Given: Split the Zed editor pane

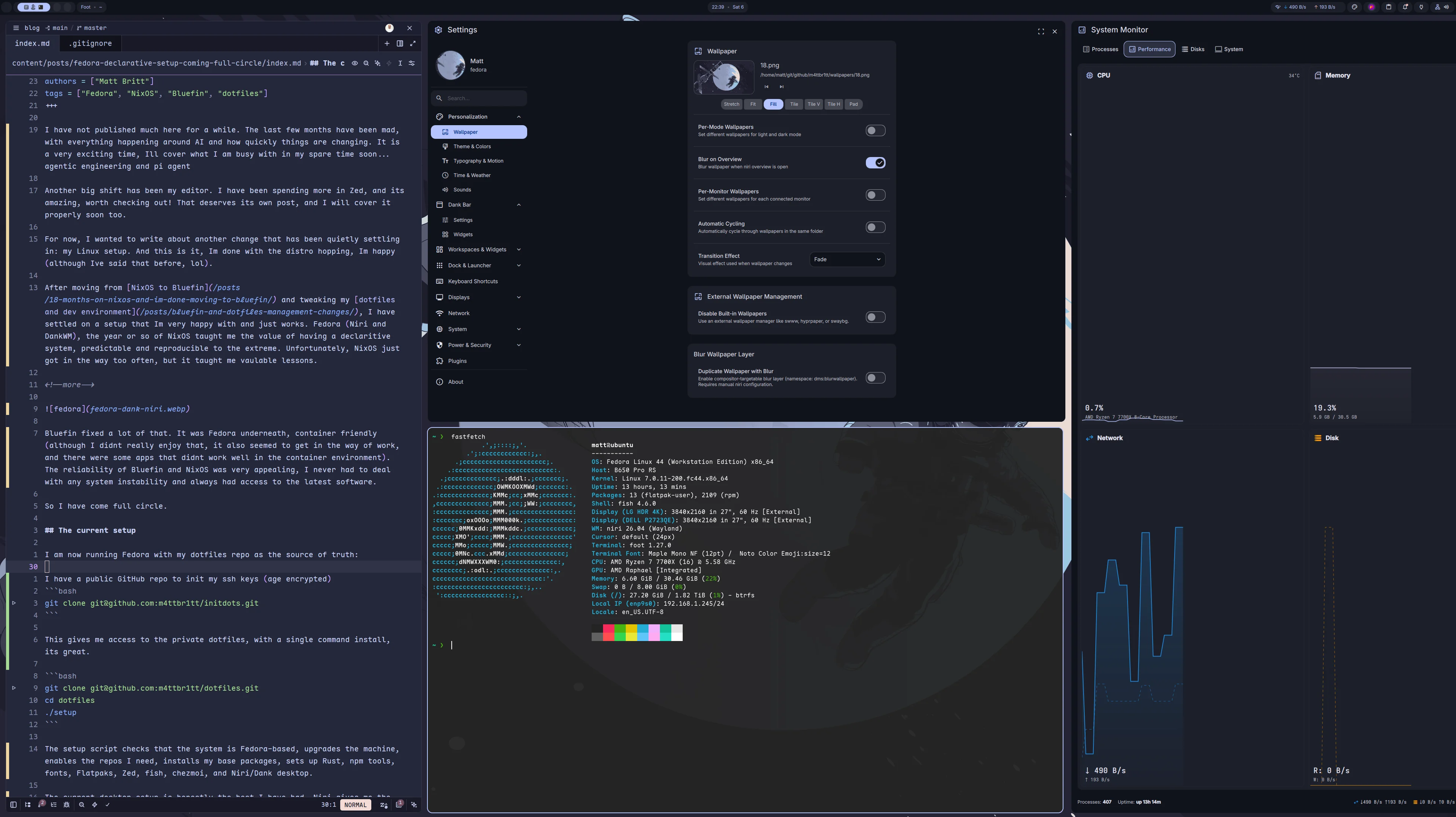Looking at the screenshot, I should (x=400, y=44).
